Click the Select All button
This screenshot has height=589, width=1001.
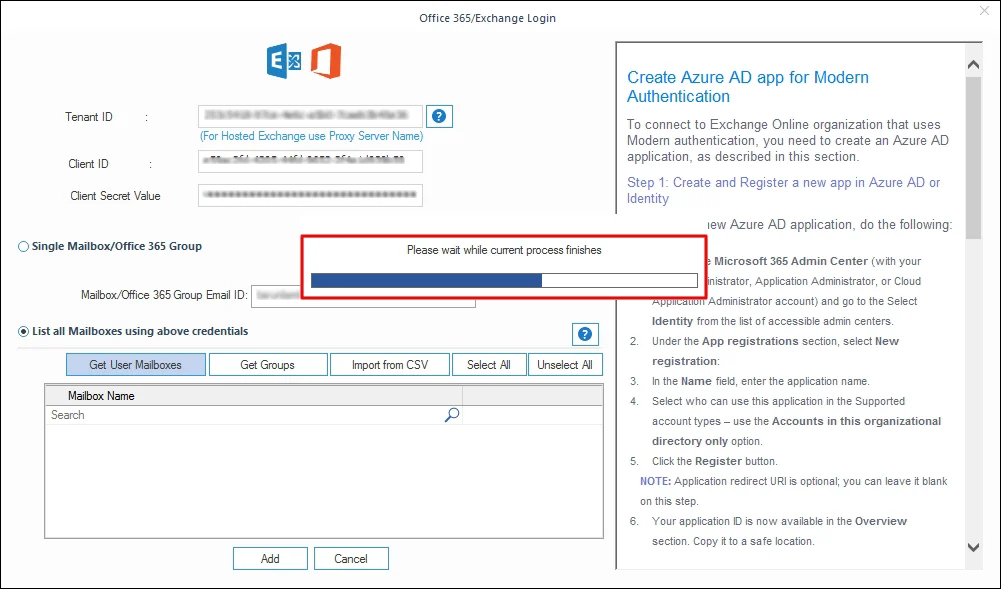tap(489, 364)
